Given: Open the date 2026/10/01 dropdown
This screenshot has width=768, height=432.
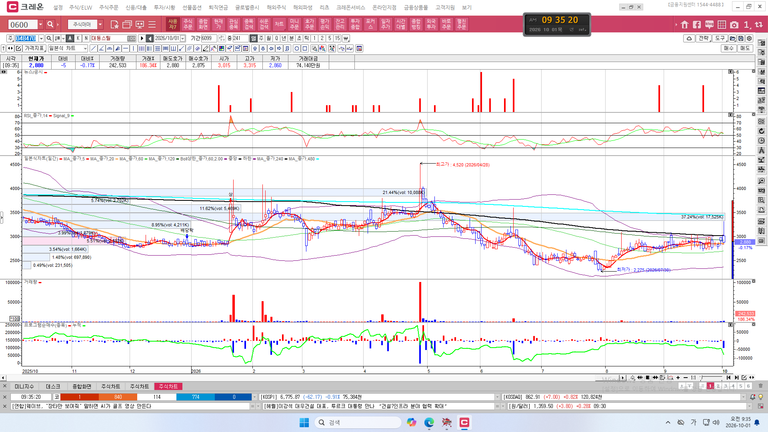Looking at the screenshot, I should pos(183,38).
